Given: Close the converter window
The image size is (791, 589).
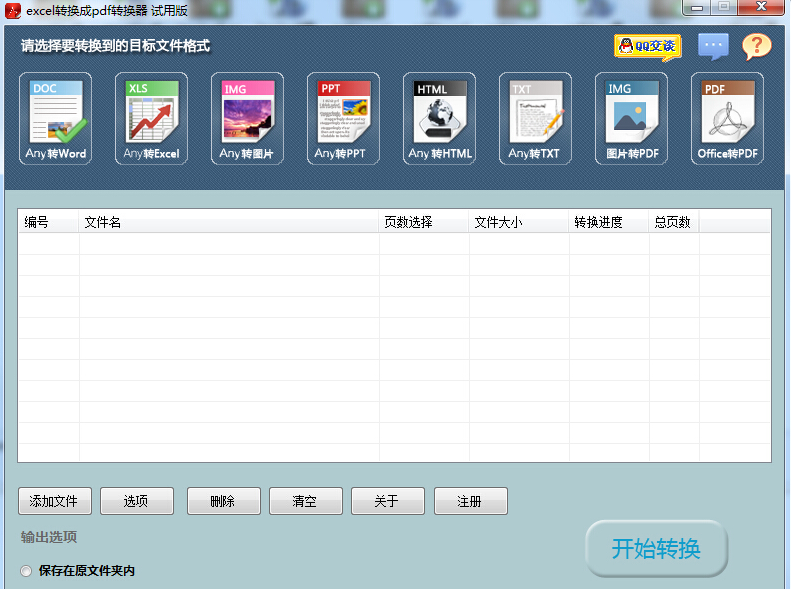Looking at the screenshot, I should point(761,7).
